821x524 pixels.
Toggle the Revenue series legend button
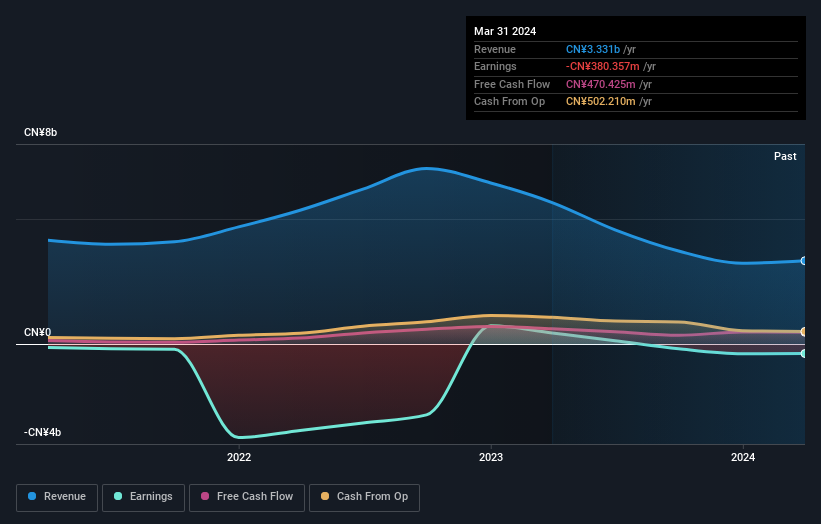pyautogui.click(x=57, y=497)
